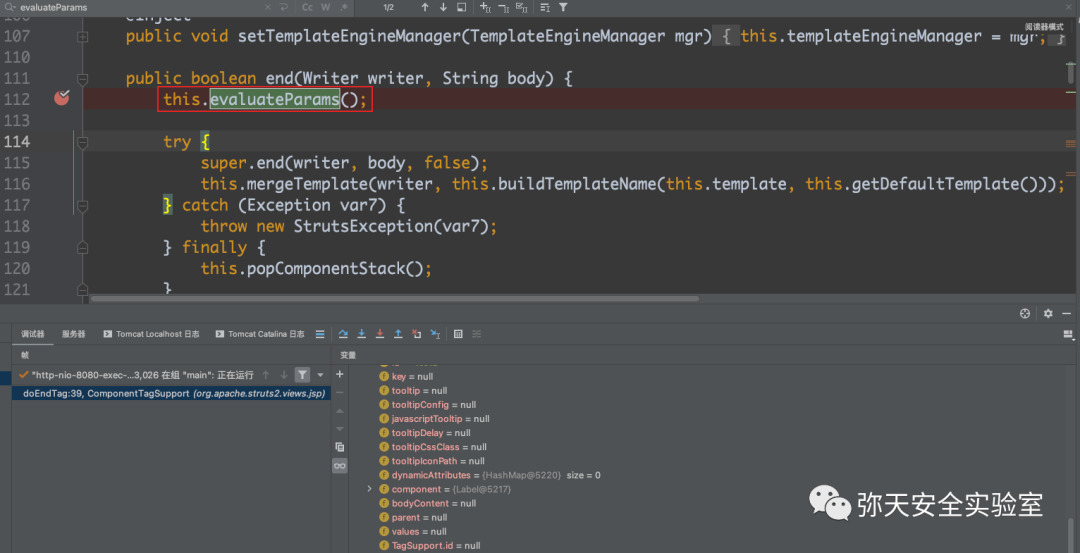Focus the evaluateParams search field
Image resolution: width=1080 pixels, height=553 pixels.
coord(138,7)
